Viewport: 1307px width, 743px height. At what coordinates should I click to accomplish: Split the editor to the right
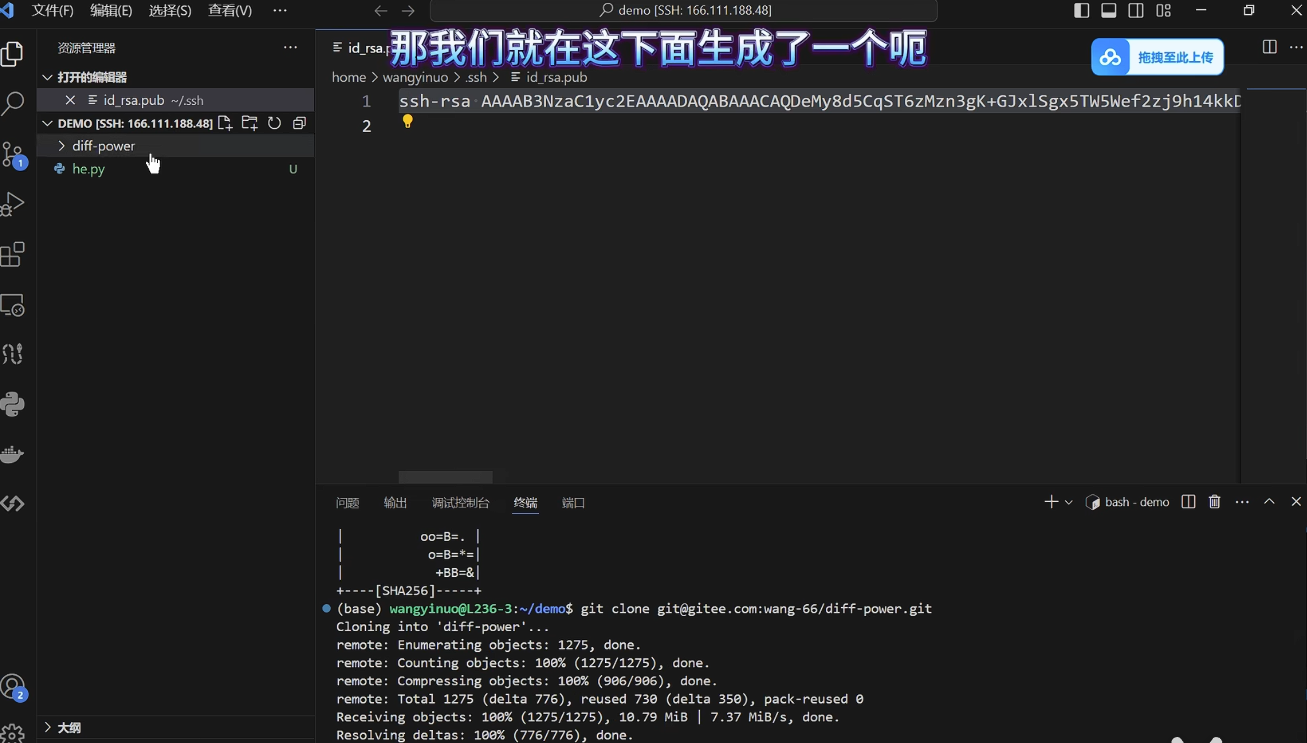(1269, 47)
